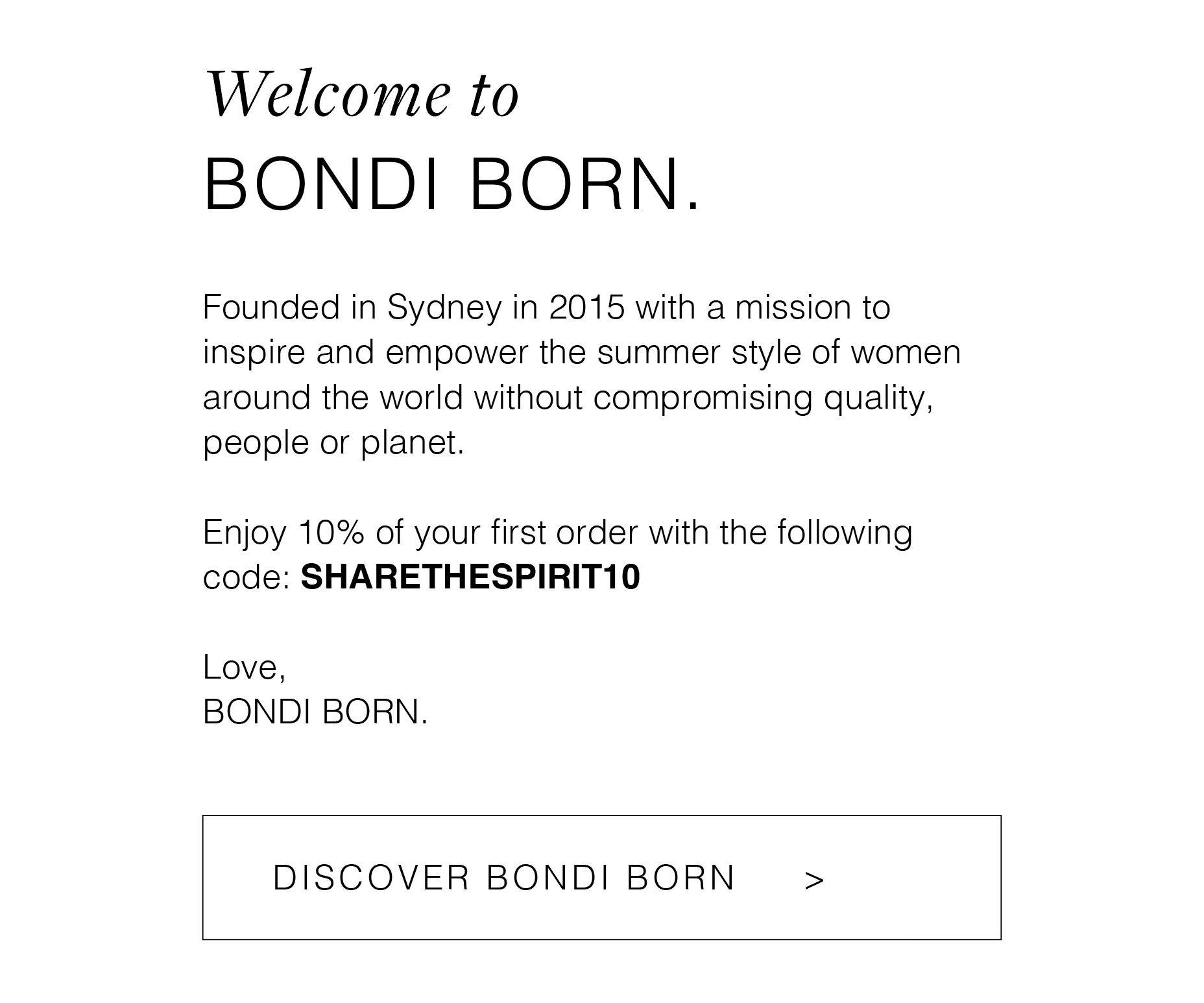The width and height of the screenshot is (1204, 1003).
Task: Click the word Sydney in paragraph
Action: [445, 308]
